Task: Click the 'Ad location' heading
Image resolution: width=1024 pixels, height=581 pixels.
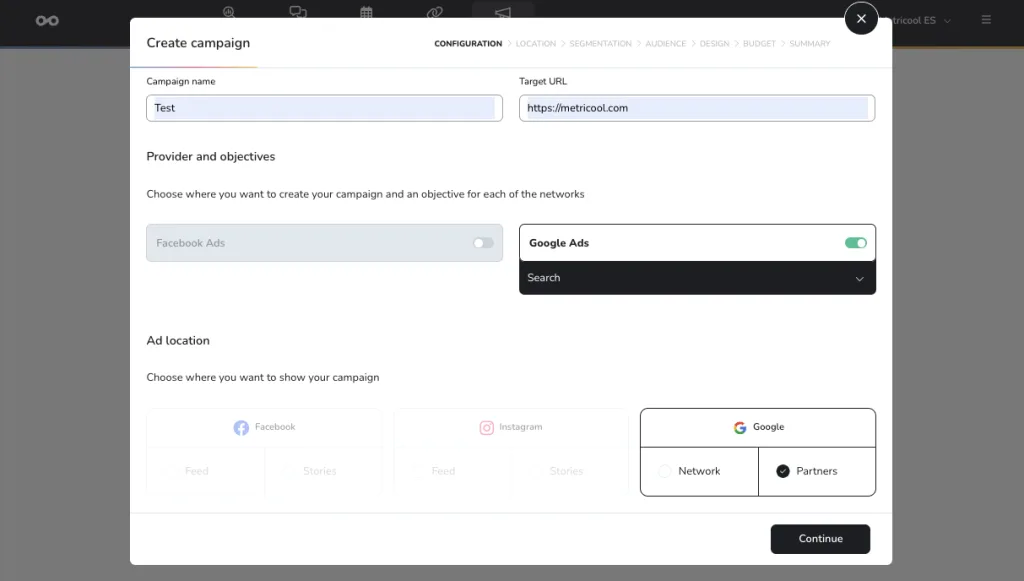Action: 178,341
